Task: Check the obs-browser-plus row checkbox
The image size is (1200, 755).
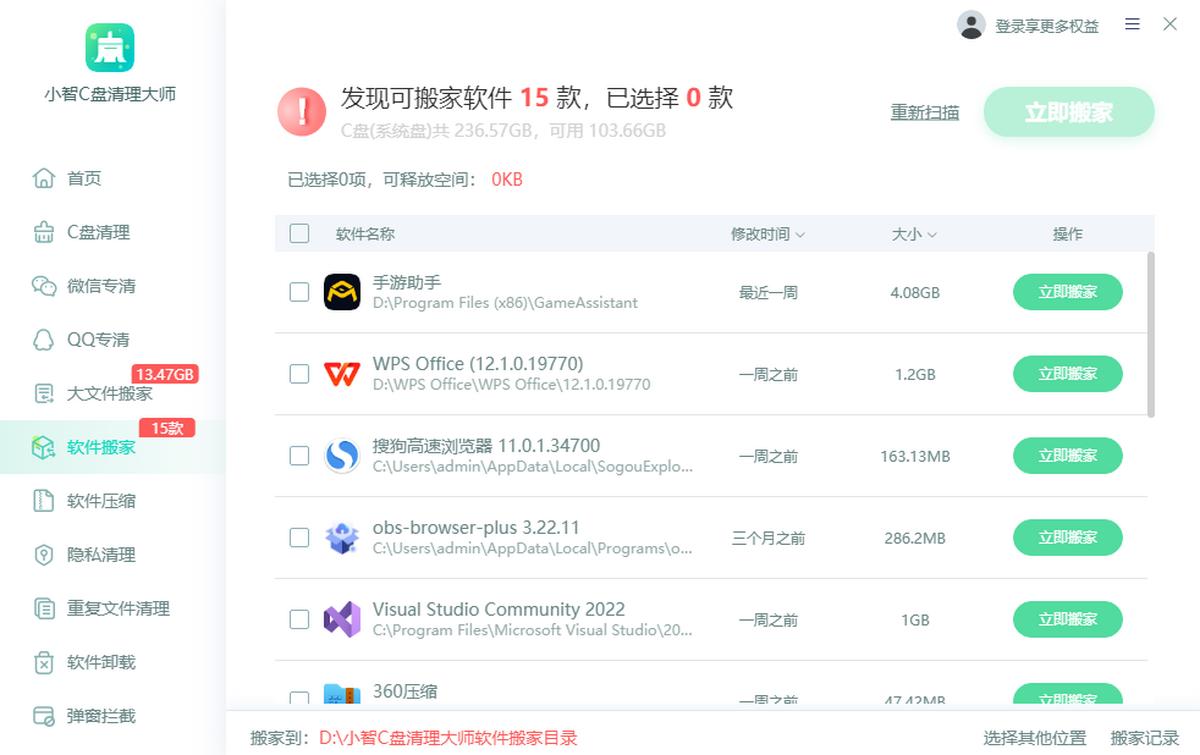Action: (x=299, y=538)
